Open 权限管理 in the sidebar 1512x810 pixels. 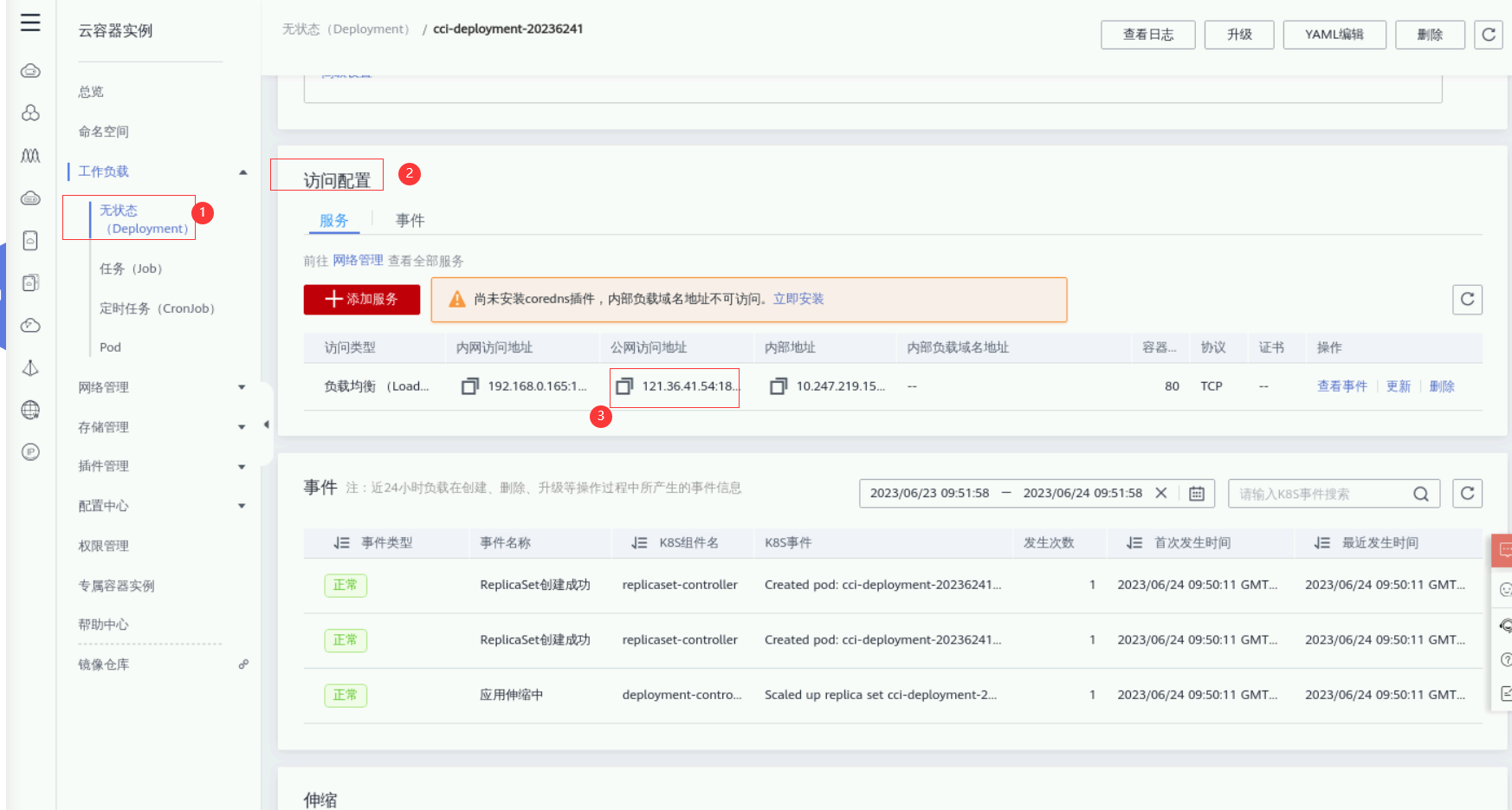tap(104, 546)
